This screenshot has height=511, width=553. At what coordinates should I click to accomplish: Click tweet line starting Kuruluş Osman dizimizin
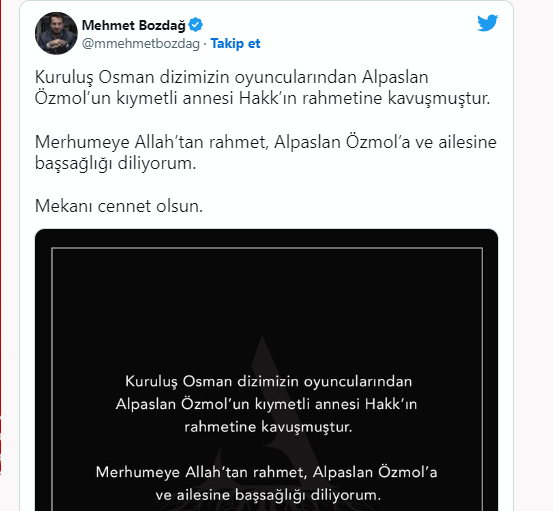[x=232, y=77]
